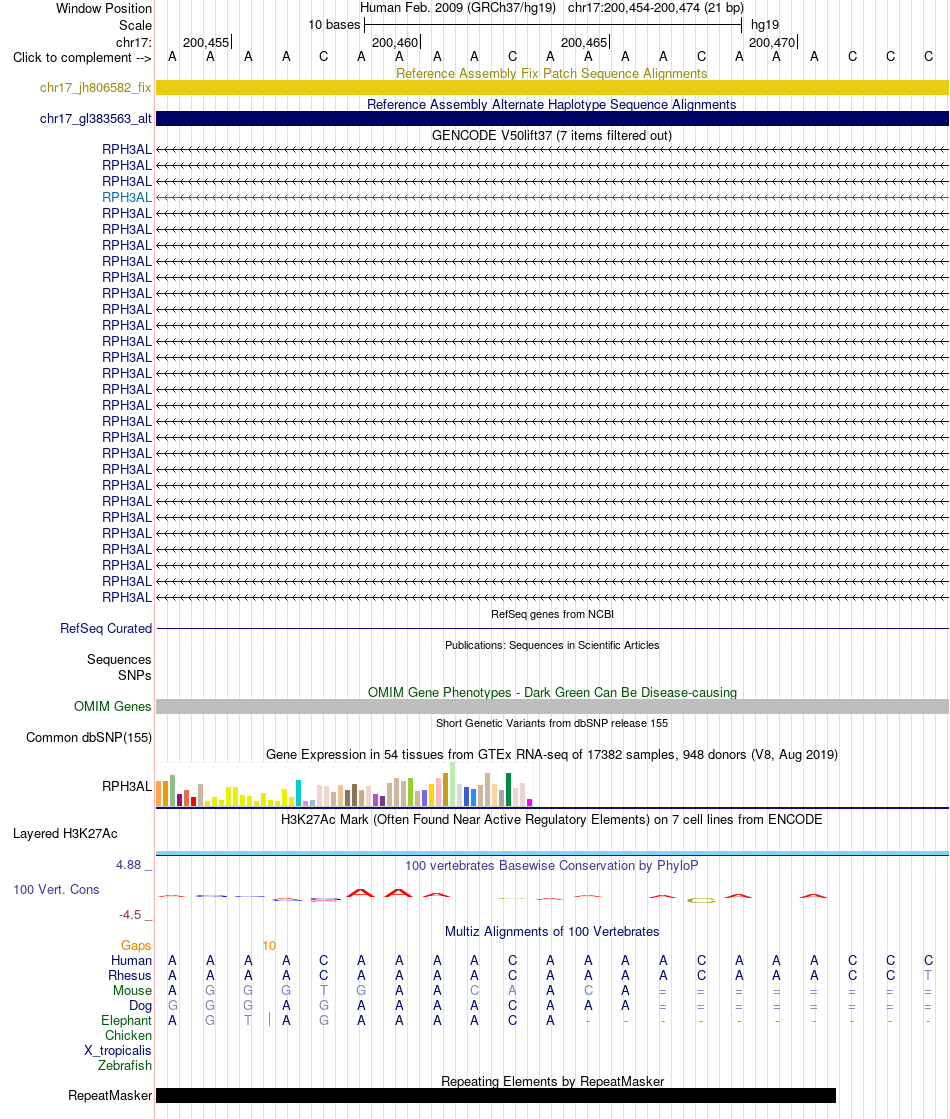Click the RPH3AL label beside the GTEx bar chart
This screenshot has height=1119, width=950.
point(127,786)
